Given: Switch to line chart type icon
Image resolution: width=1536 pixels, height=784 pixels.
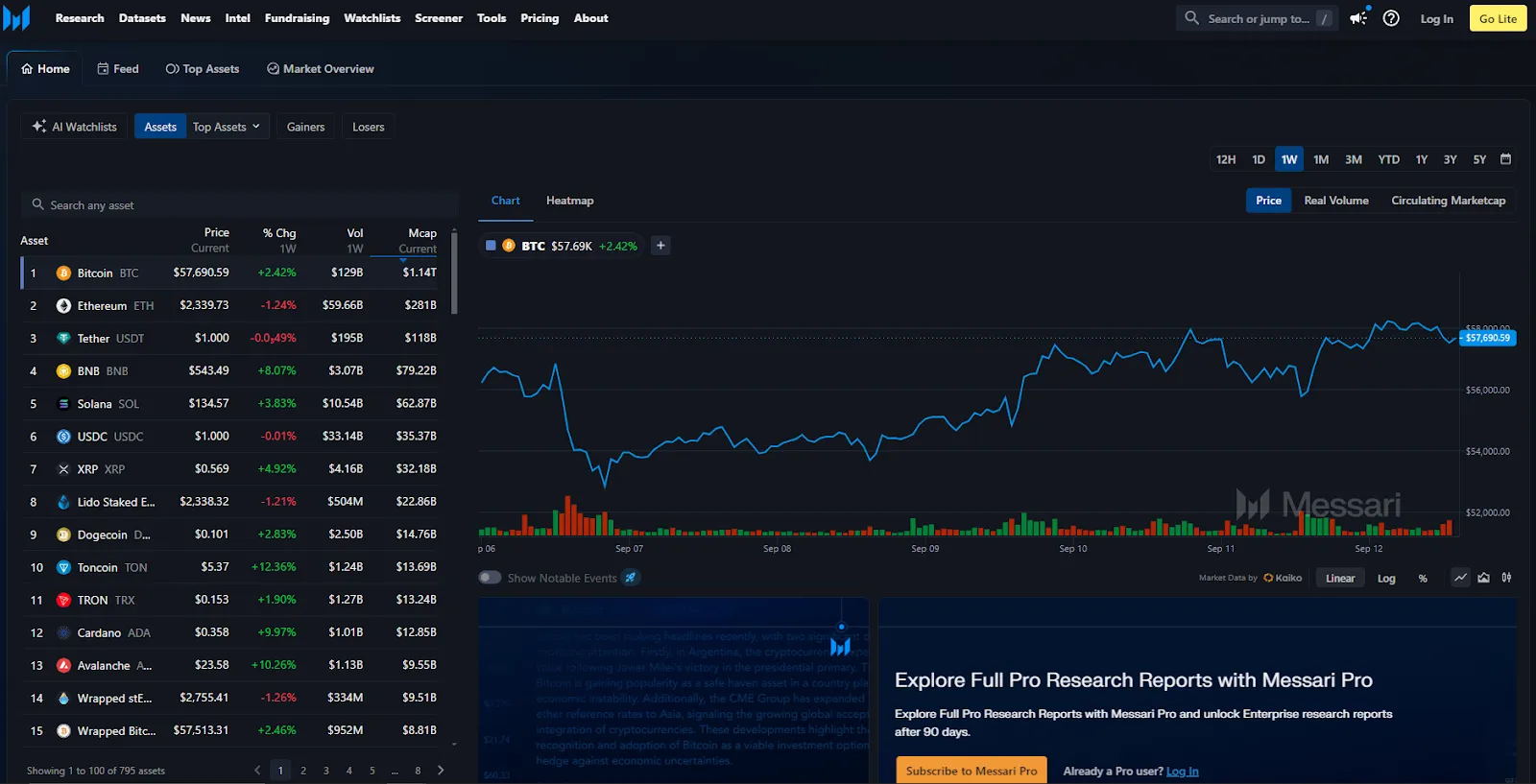Looking at the screenshot, I should 1460,578.
